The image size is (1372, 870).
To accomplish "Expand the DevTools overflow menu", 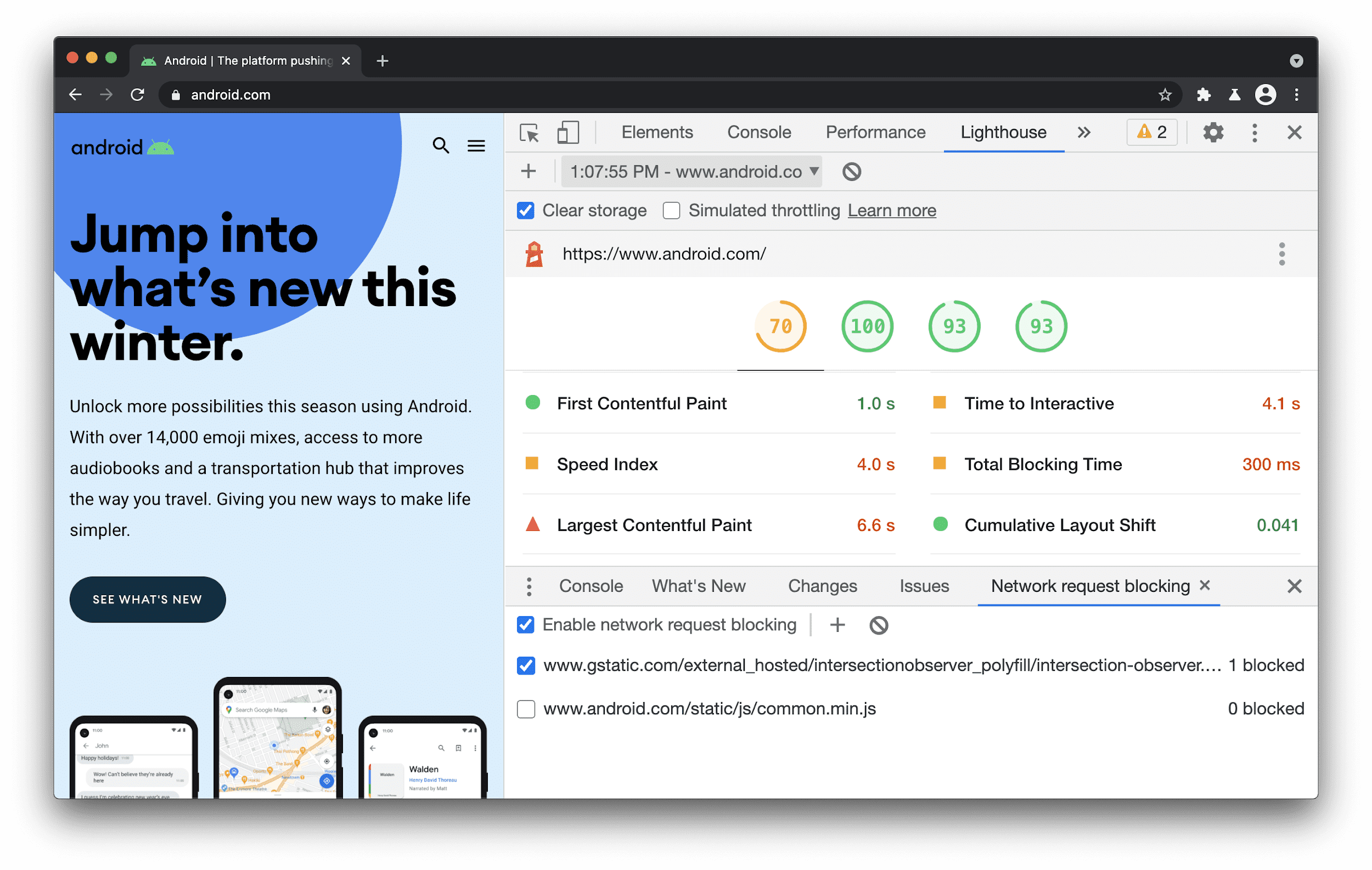I will tap(1084, 131).
